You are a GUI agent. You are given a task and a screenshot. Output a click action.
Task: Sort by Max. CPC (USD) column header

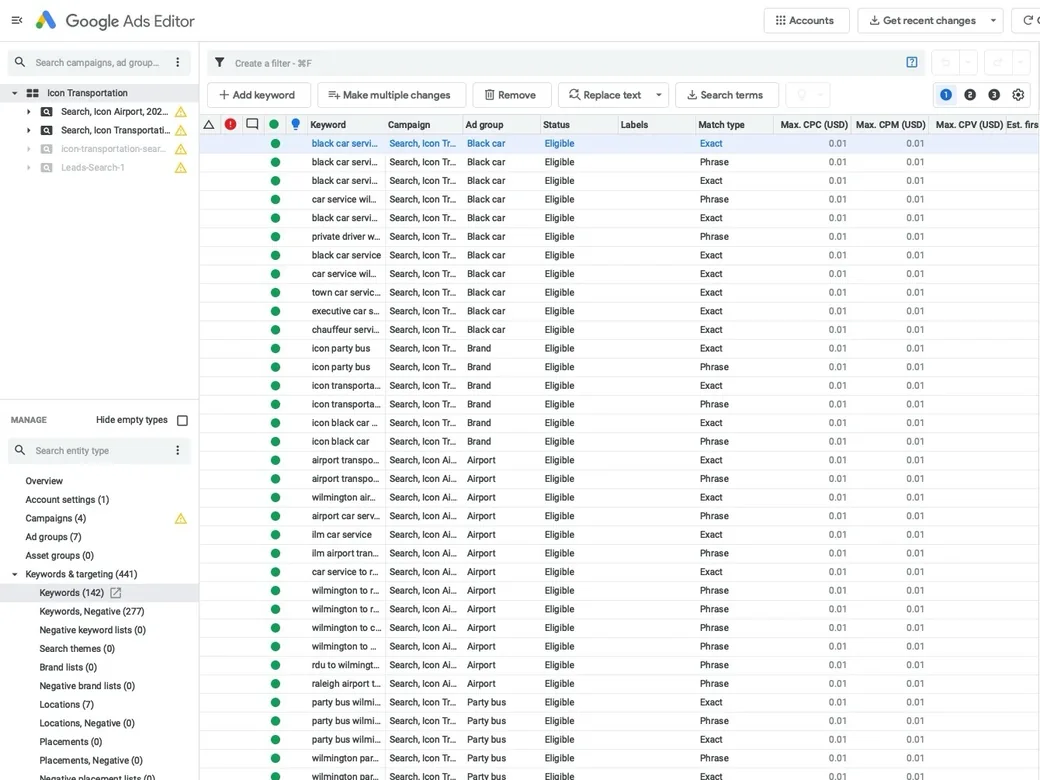click(812, 124)
